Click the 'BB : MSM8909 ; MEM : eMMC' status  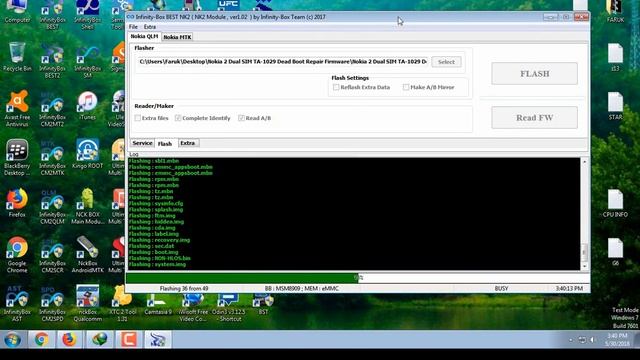pyautogui.click(x=302, y=289)
